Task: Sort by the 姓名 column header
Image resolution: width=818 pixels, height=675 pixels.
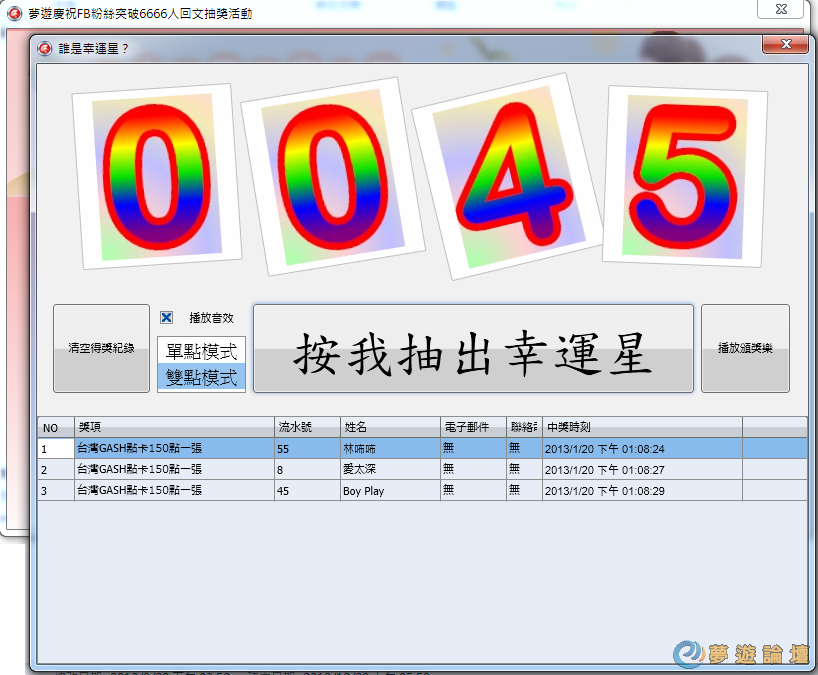Action: pyautogui.click(x=387, y=427)
